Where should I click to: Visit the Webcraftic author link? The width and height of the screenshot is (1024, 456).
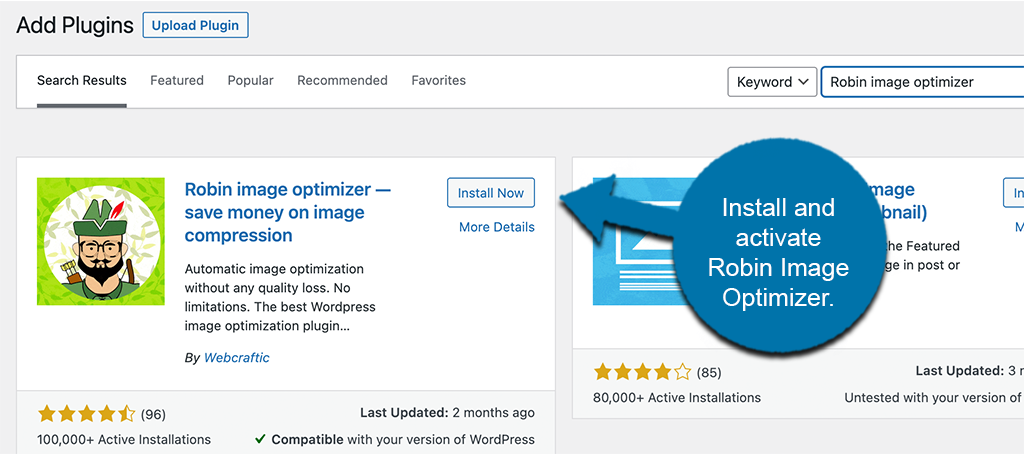click(236, 357)
